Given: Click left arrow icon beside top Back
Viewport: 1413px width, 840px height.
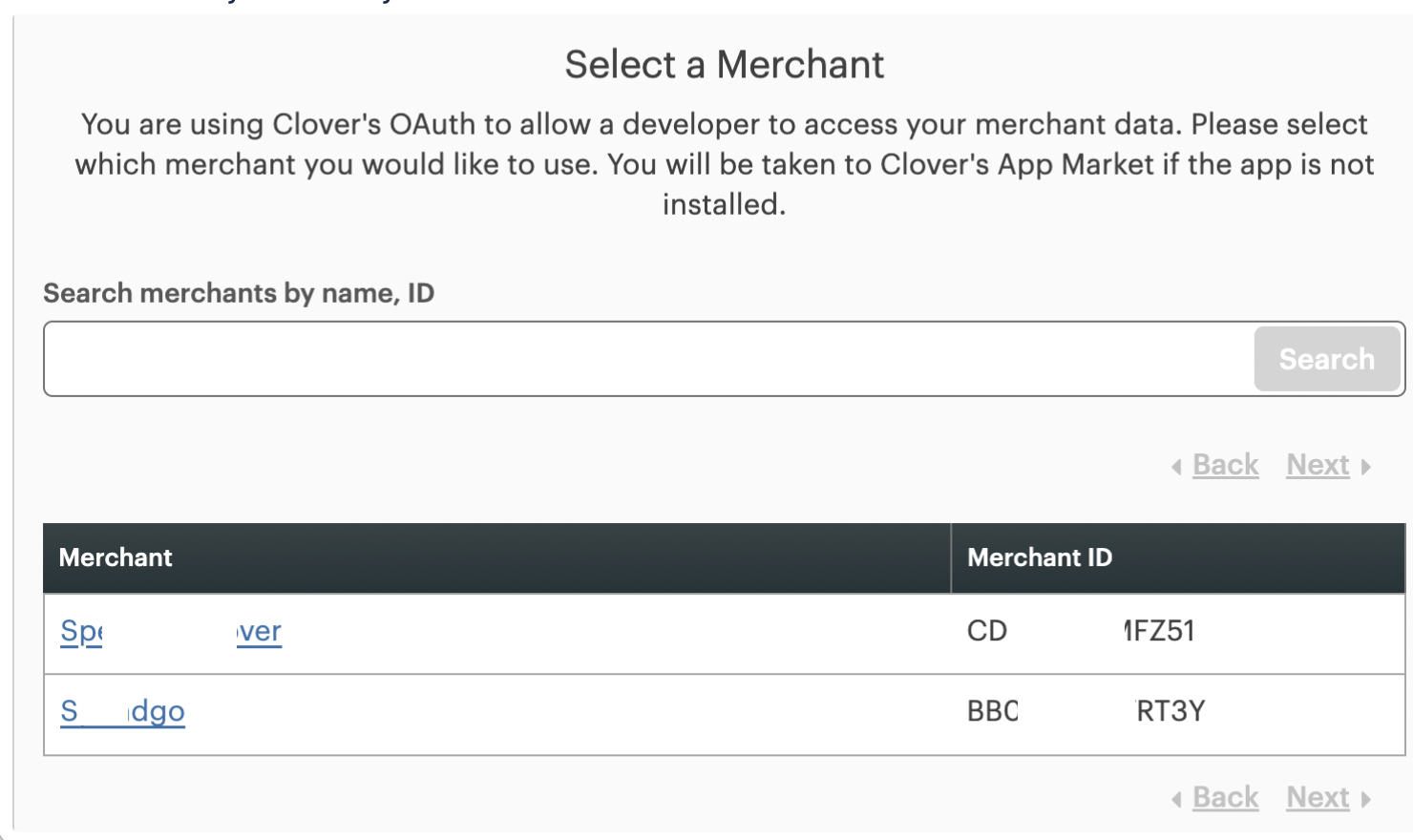Looking at the screenshot, I should [1176, 467].
